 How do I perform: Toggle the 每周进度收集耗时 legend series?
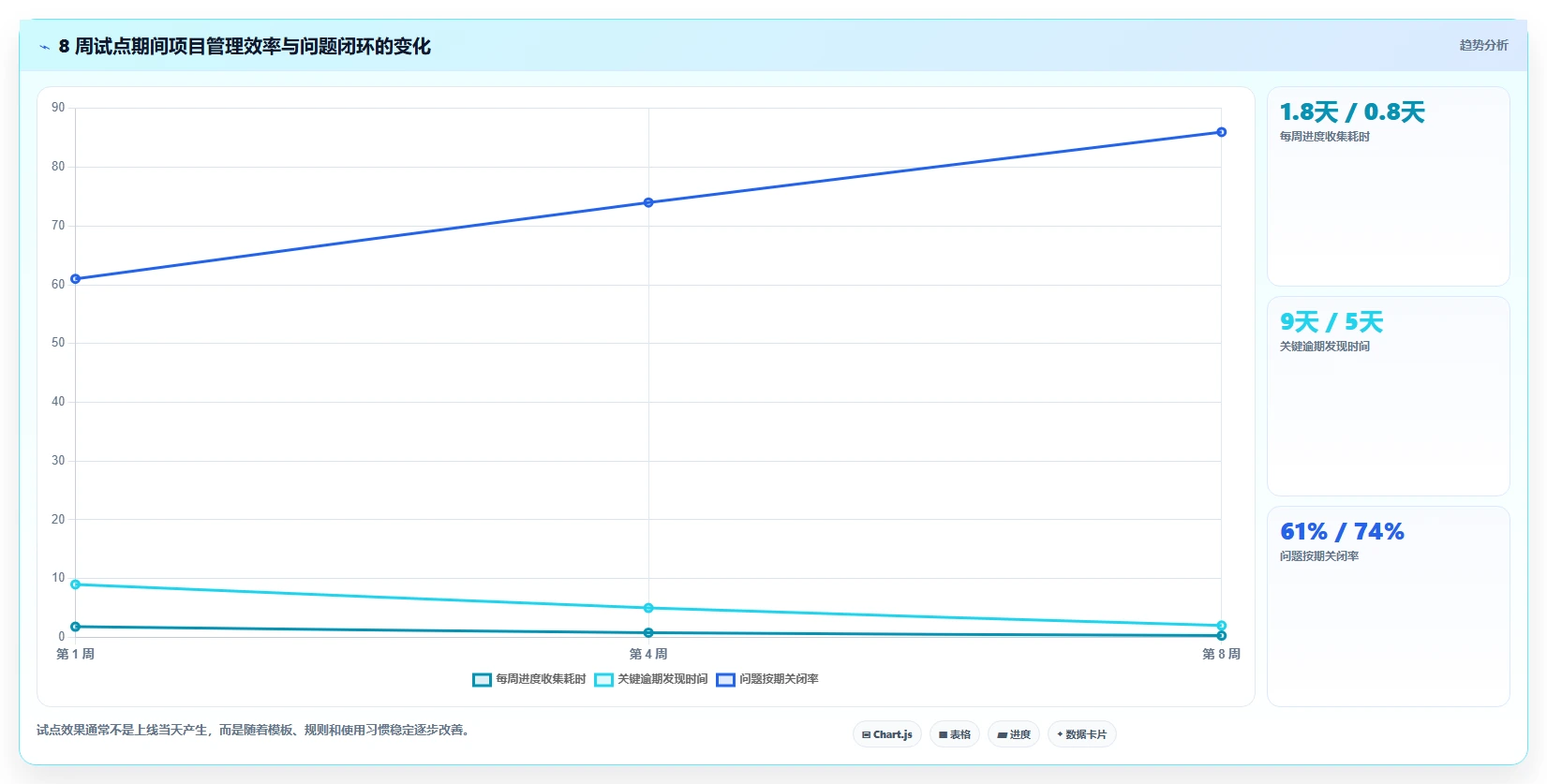(529, 679)
